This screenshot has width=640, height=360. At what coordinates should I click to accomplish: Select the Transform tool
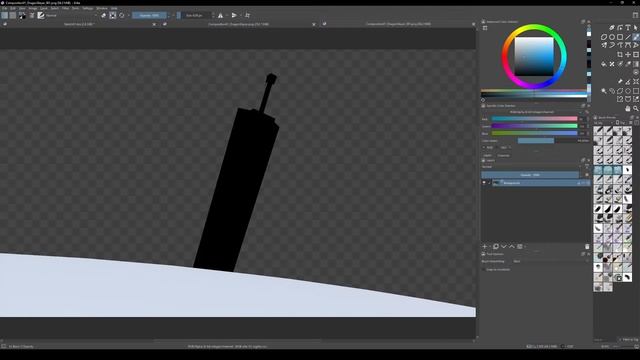point(636,54)
